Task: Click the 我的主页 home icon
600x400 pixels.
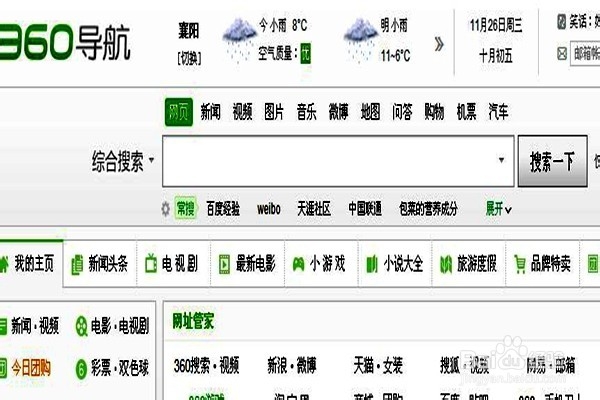Action: coord(4,264)
